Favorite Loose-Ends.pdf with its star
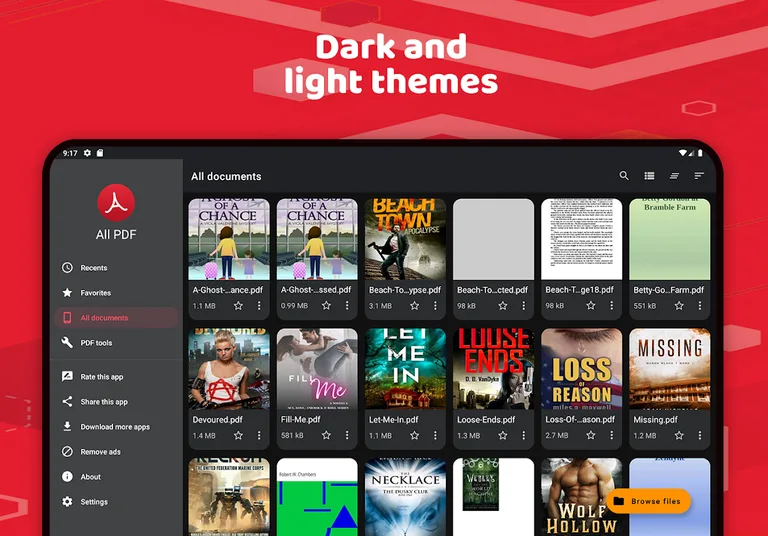The image size is (768, 536). 503,435
